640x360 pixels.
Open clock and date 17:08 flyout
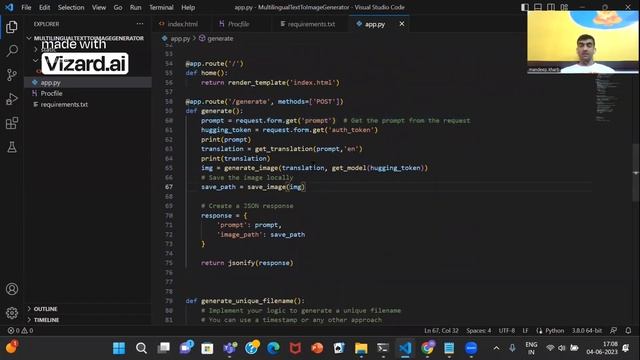coord(603,348)
